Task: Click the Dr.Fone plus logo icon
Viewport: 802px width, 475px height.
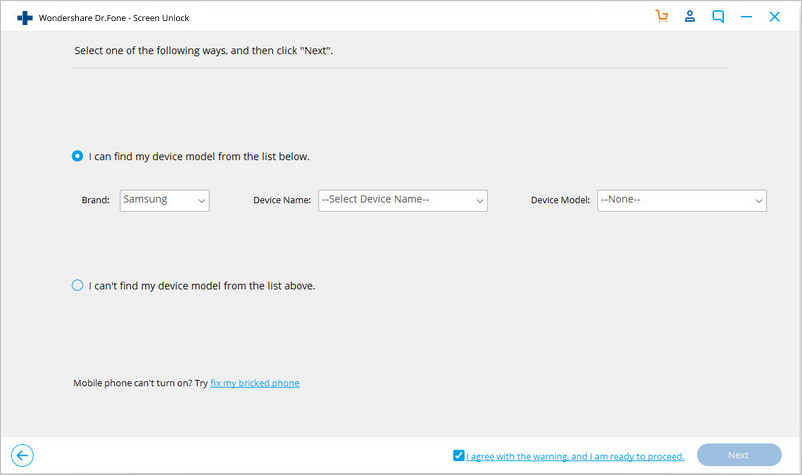Action: pos(25,17)
